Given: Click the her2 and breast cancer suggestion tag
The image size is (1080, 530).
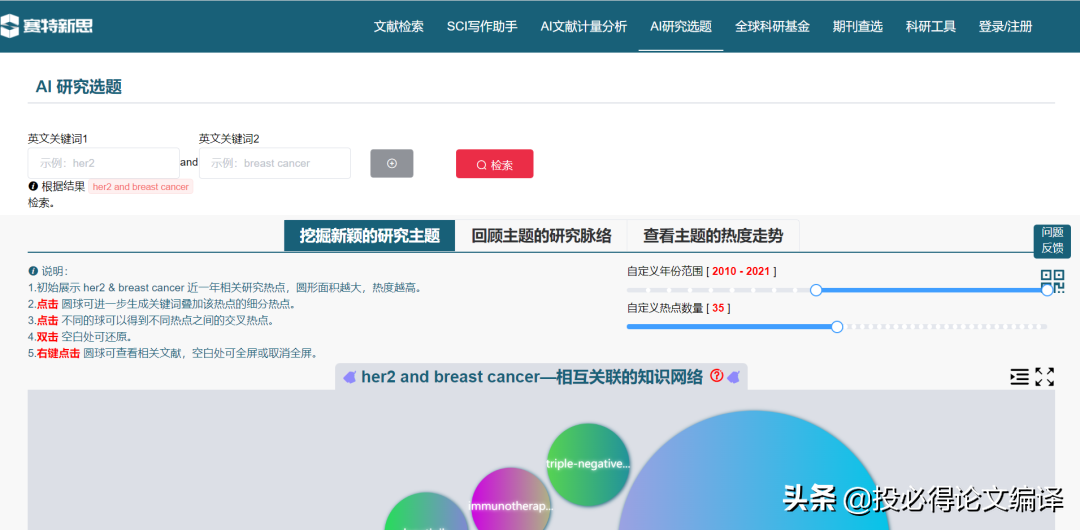Looking at the screenshot, I should point(141,187).
